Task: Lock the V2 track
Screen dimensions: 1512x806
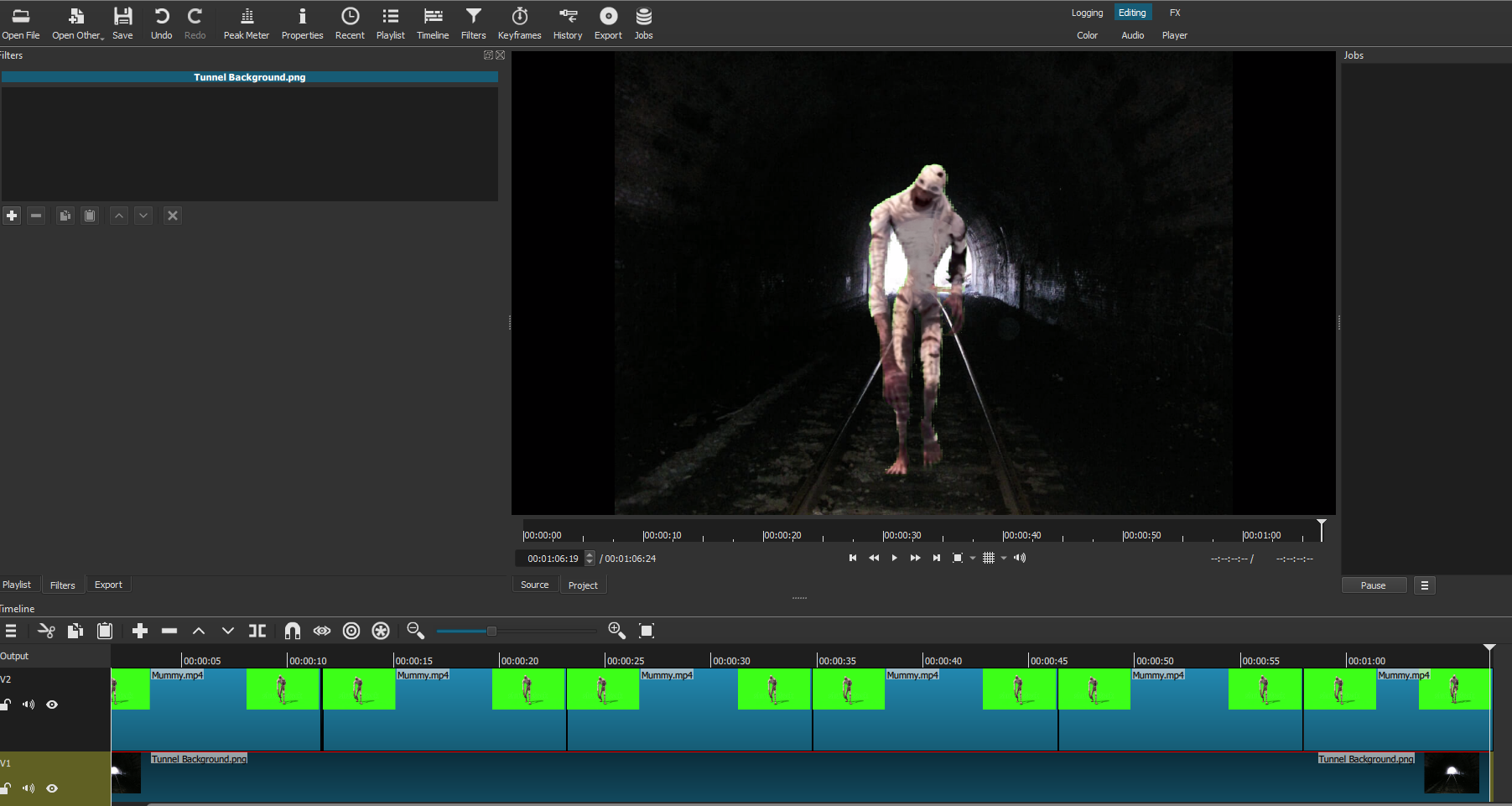Action: point(6,705)
